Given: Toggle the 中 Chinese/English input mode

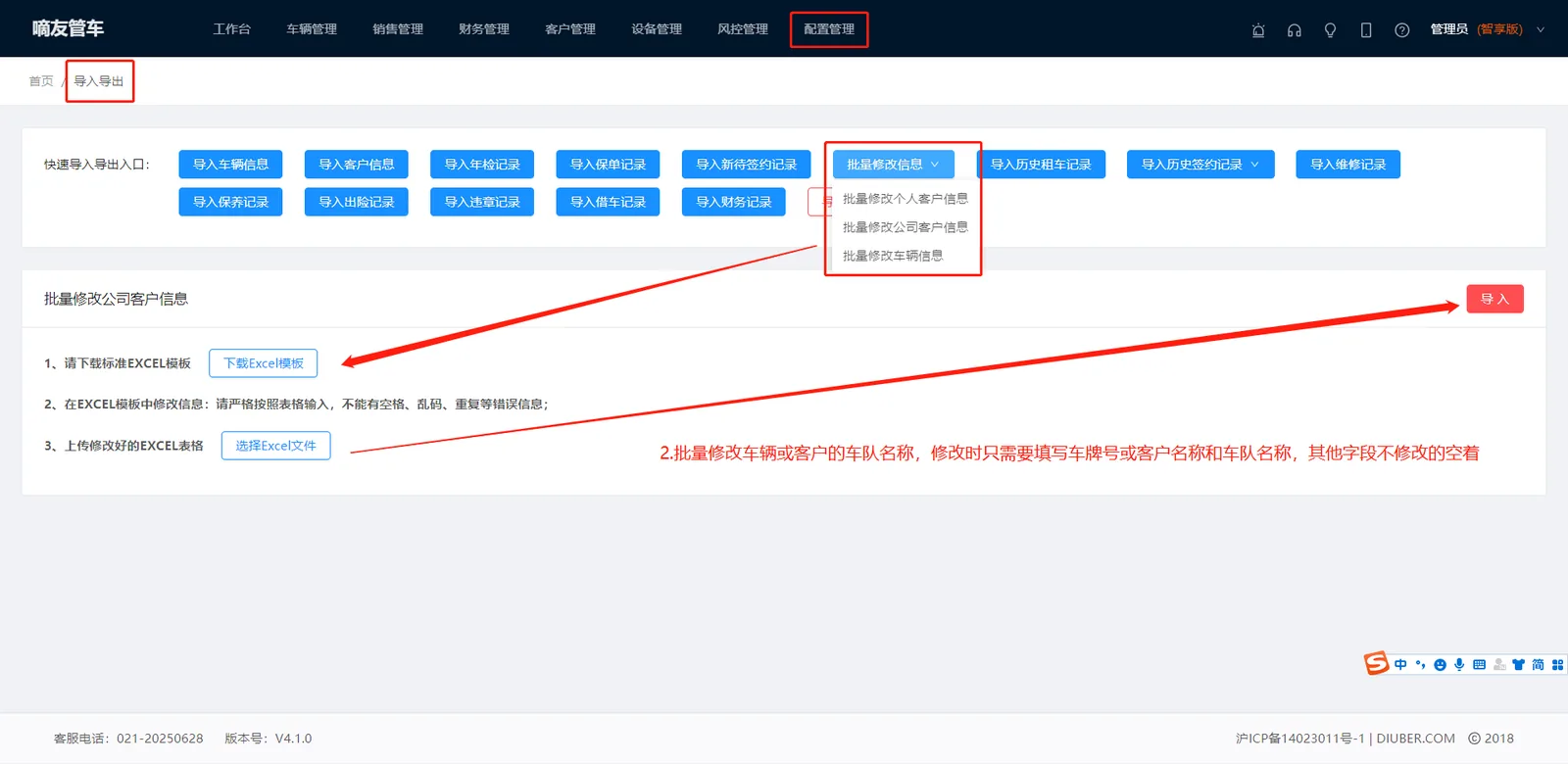Looking at the screenshot, I should 1400,665.
